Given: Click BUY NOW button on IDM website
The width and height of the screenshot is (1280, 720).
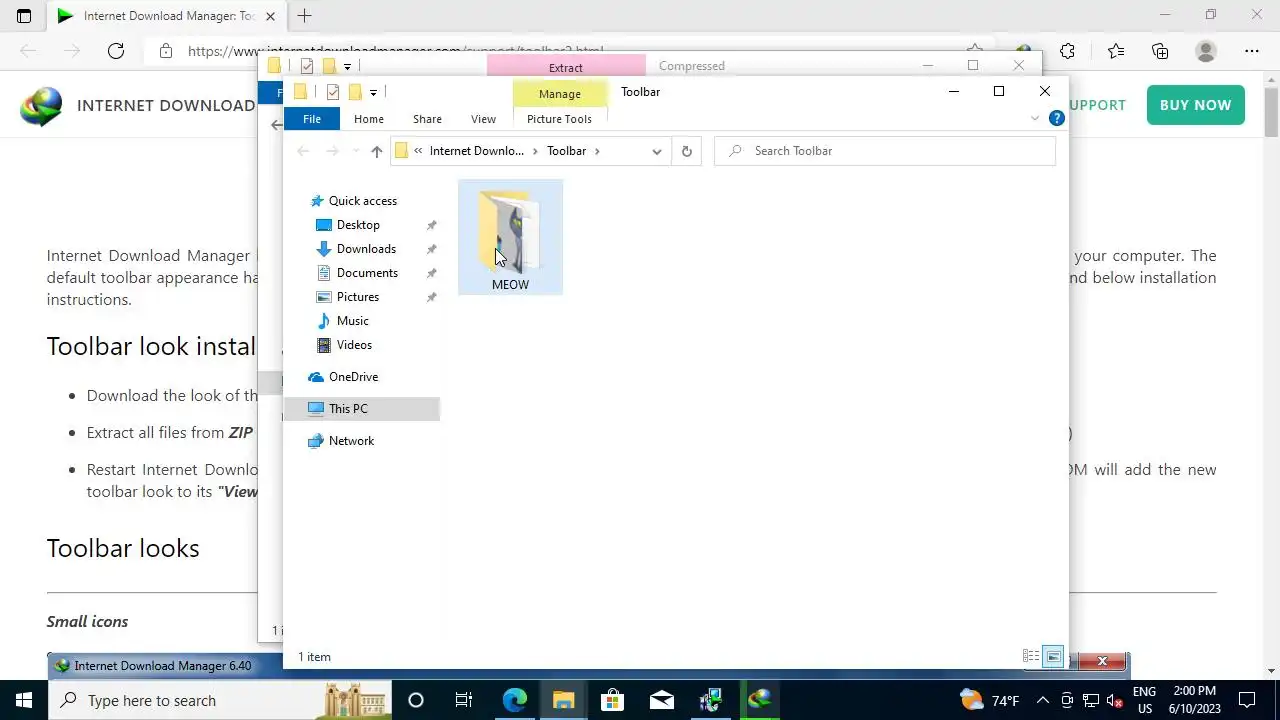Looking at the screenshot, I should pos(1196,105).
